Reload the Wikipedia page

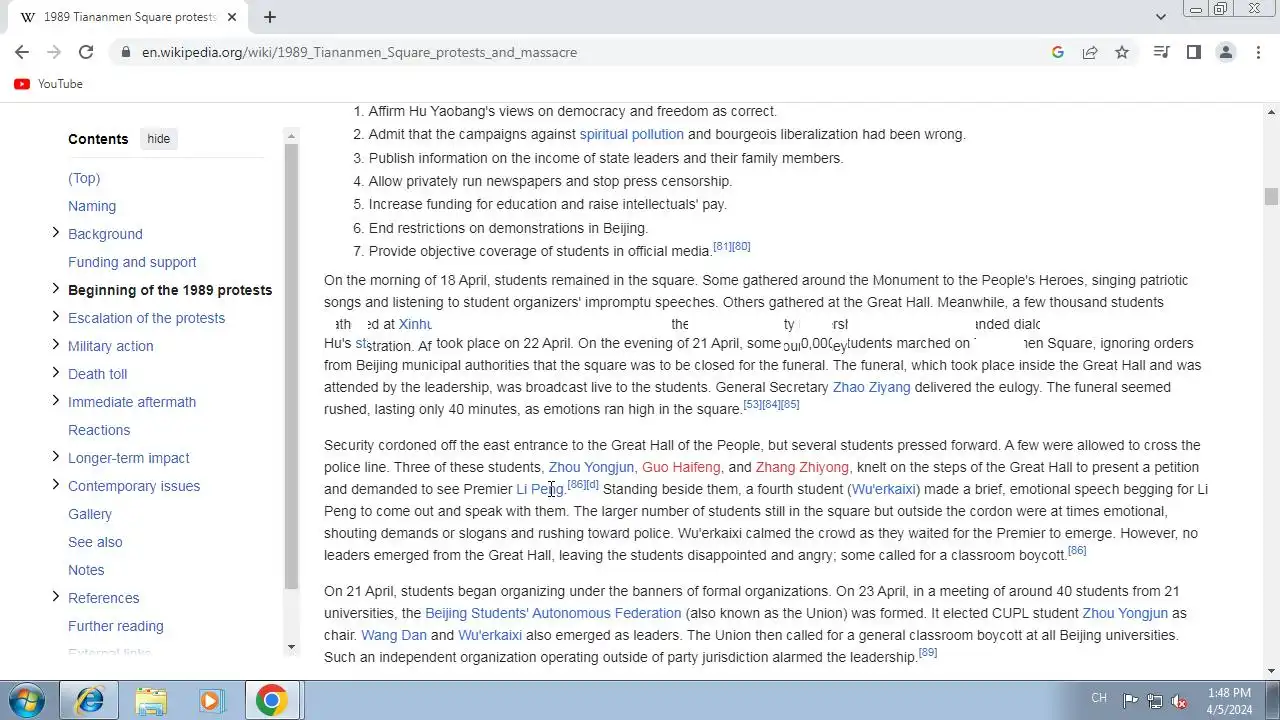[x=86, y=52]
